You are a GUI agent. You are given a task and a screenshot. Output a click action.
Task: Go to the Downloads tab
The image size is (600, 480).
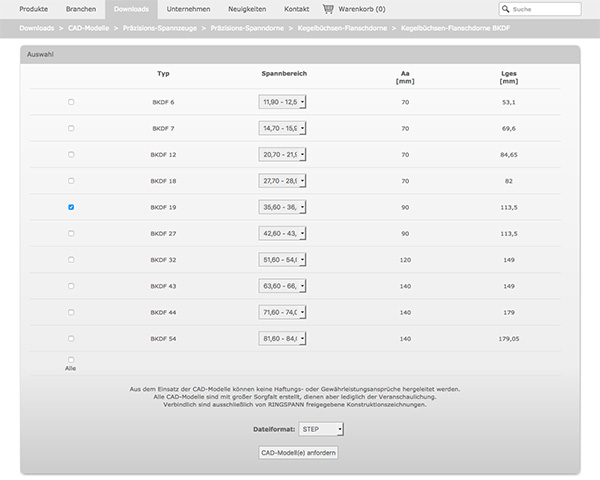pyautogui.click(x=131, y=9)
